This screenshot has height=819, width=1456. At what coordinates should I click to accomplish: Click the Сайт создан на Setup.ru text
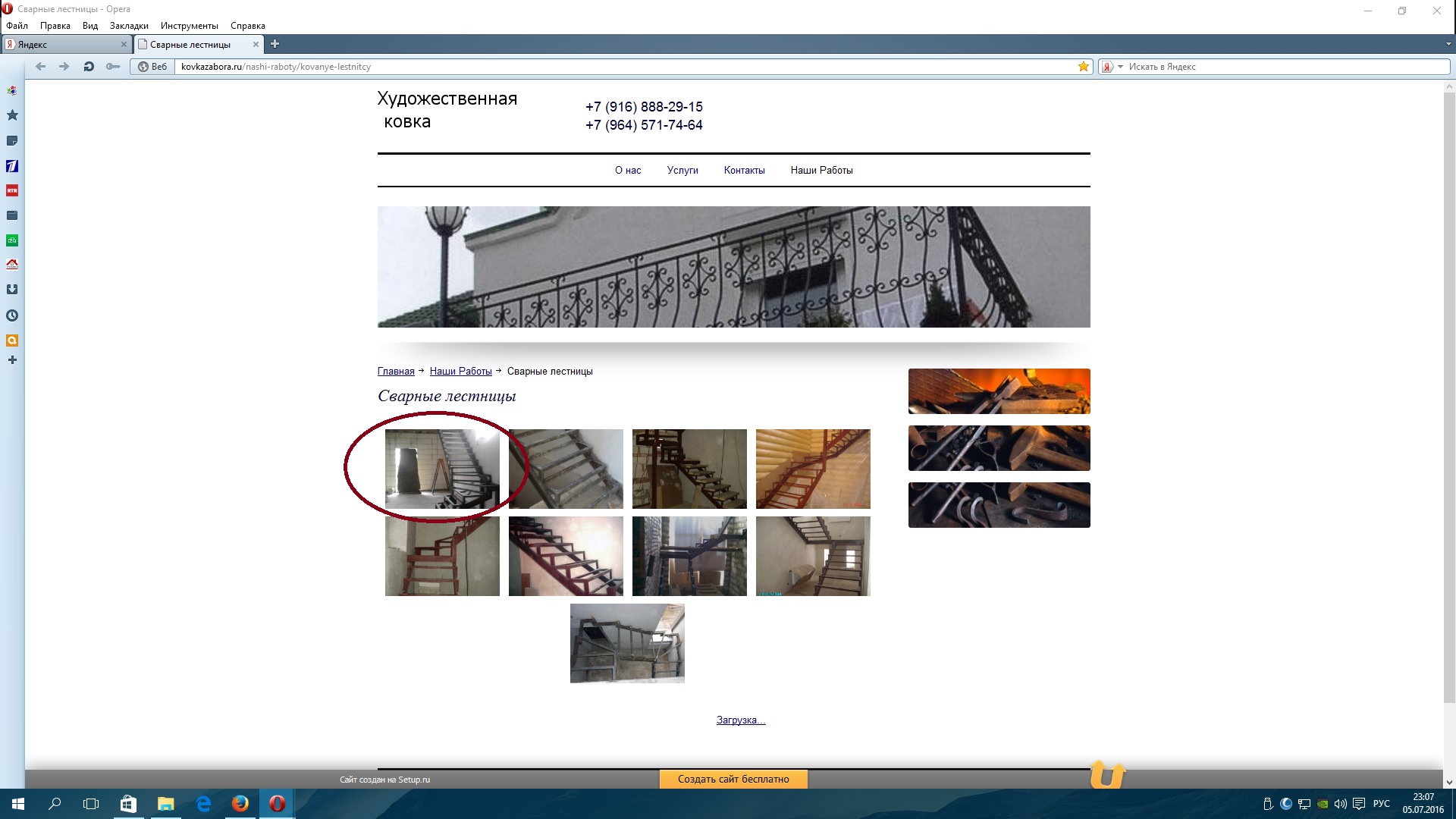pyautogui.click(x=384, y=780)
